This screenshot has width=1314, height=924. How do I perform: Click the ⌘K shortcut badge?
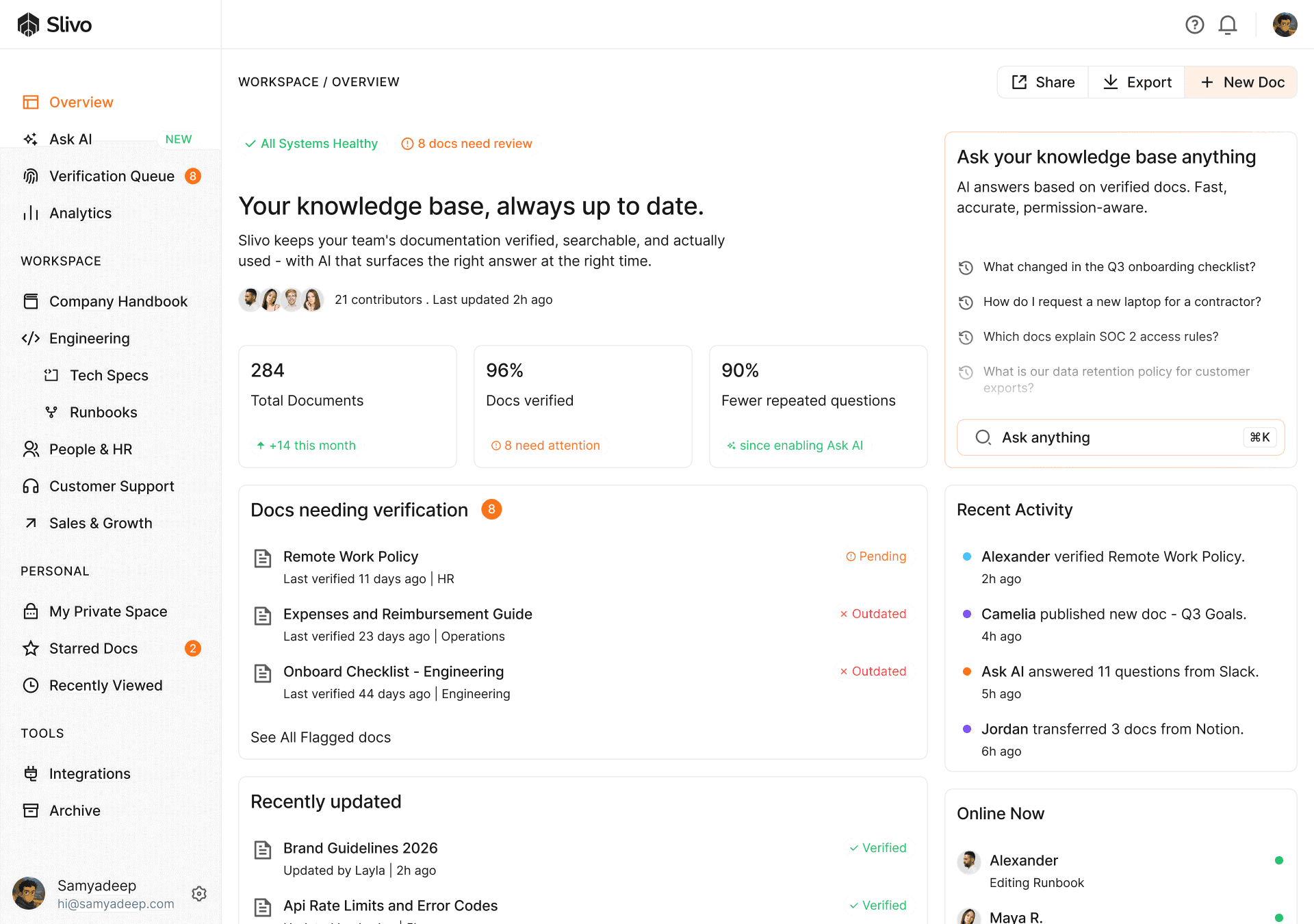[1260, 437]
